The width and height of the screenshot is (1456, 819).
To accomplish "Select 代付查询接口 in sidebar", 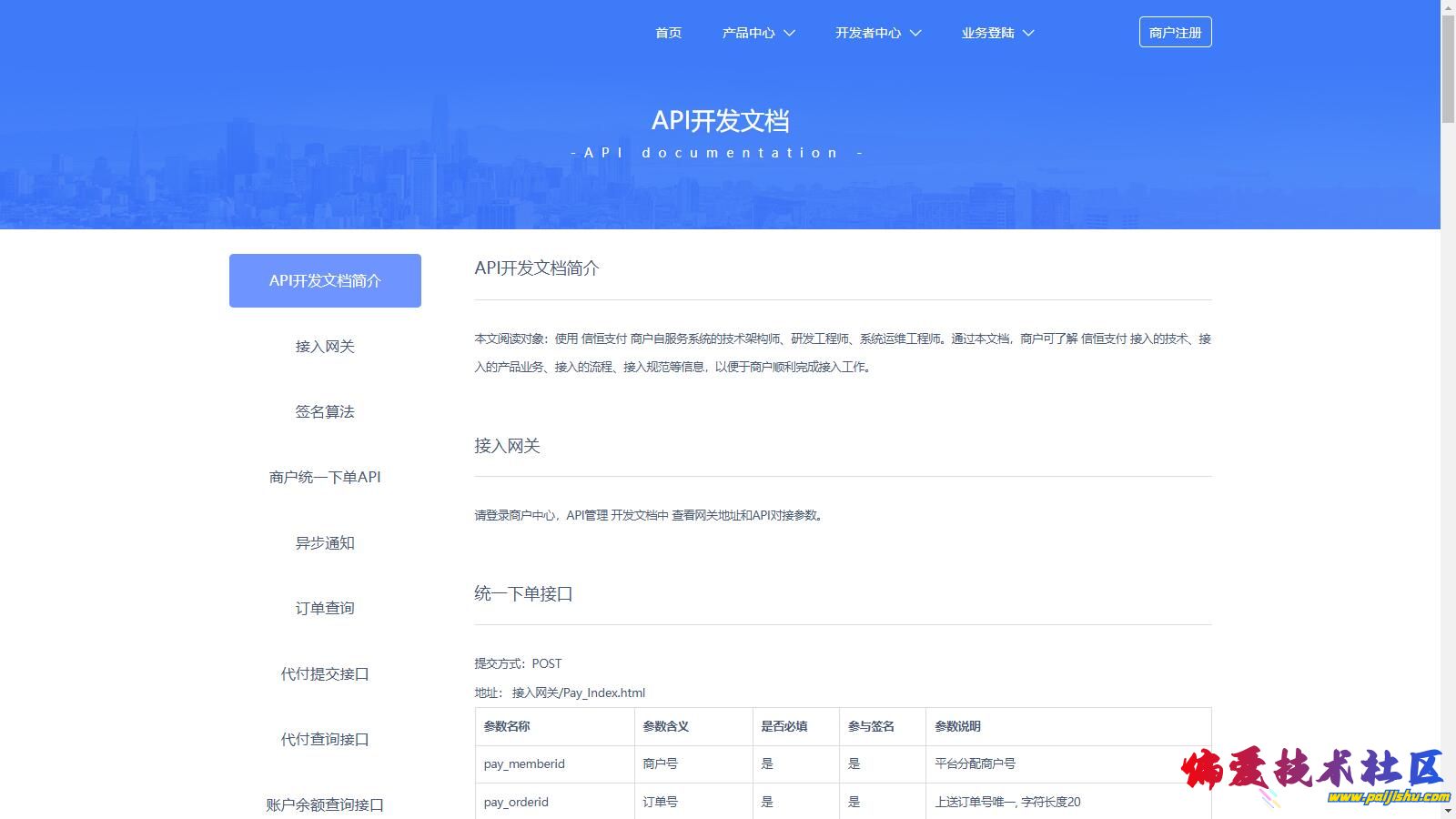I will tap(325, 739).
